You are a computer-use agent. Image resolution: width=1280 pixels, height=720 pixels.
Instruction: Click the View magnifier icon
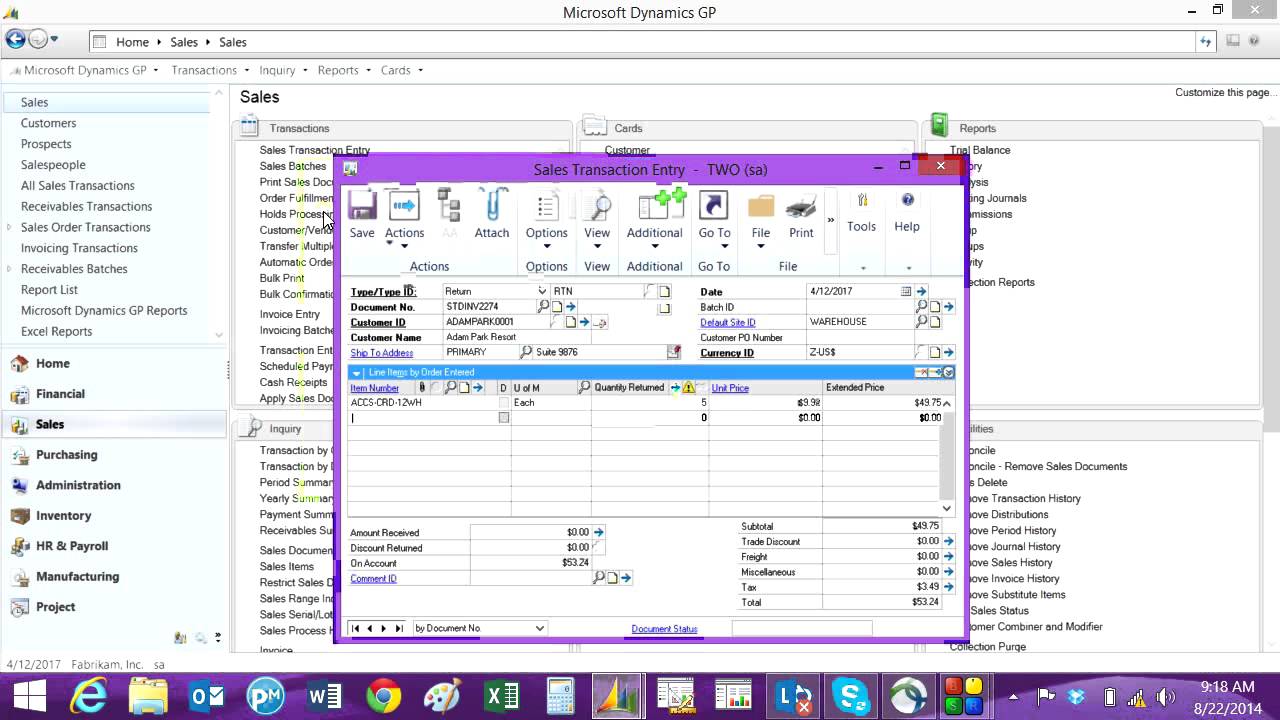[597, 207]
